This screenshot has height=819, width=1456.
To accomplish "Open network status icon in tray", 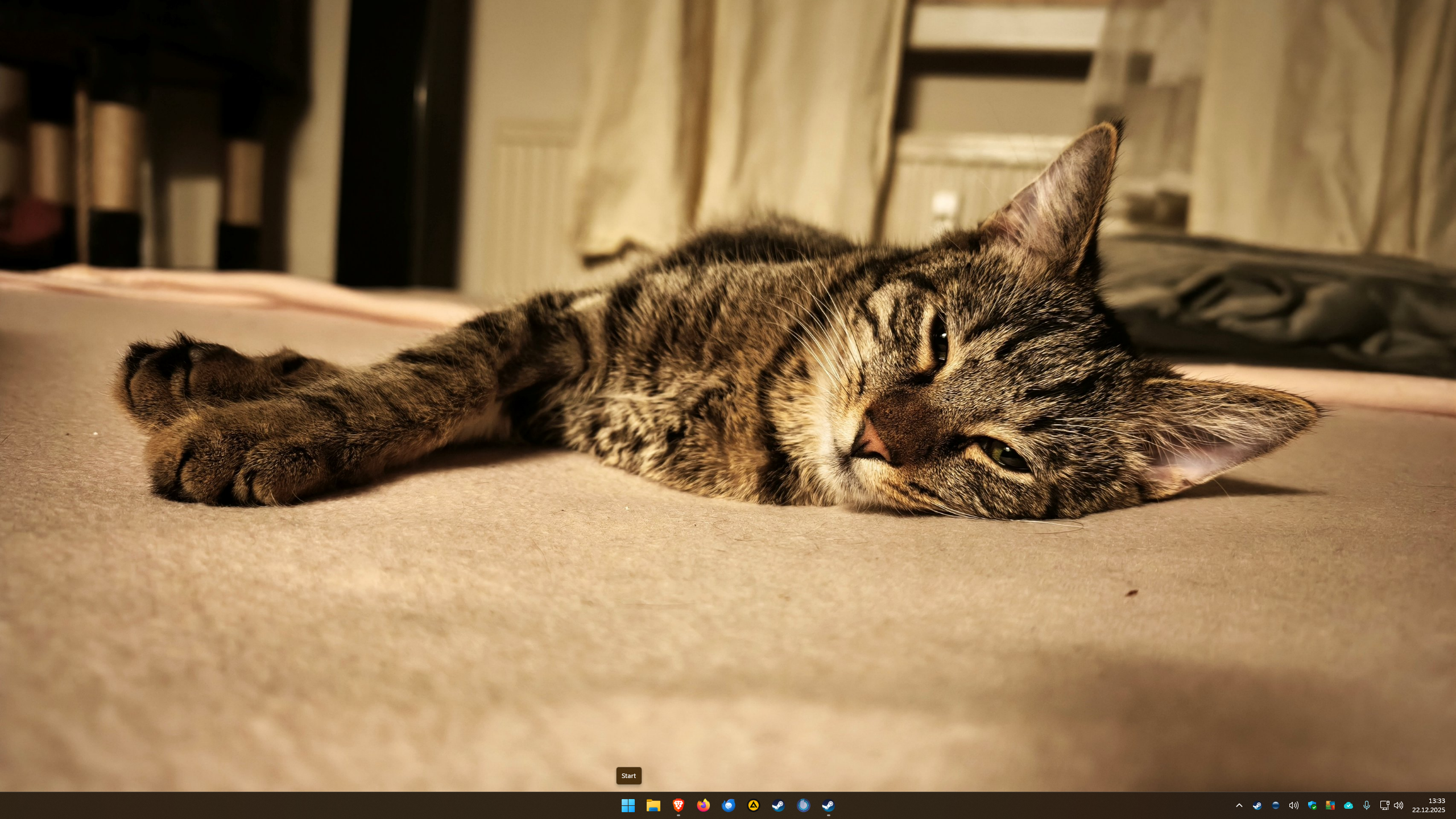I will (1384, 805).
